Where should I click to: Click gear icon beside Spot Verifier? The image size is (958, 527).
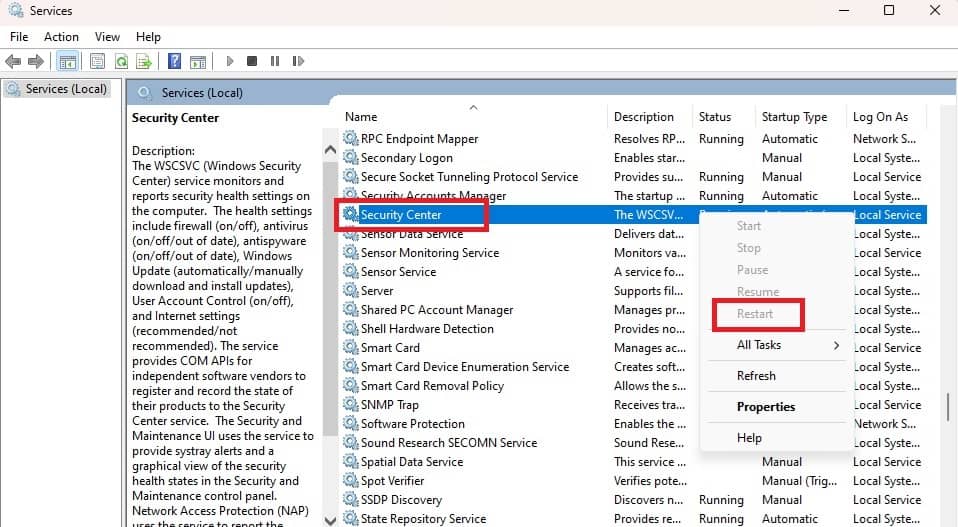[351, 481]
